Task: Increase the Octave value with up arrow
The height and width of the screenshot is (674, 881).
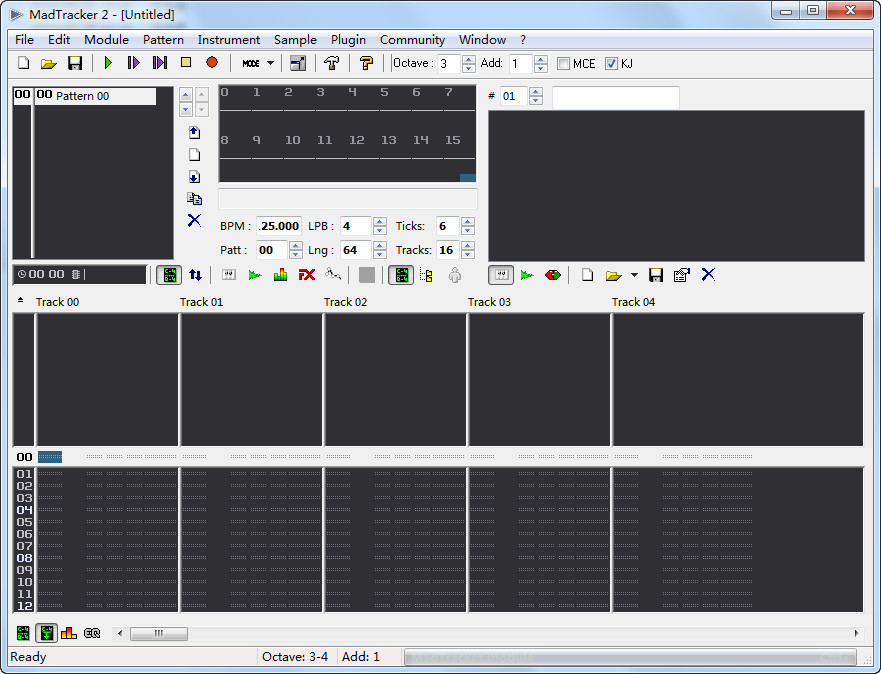Action: (x=469, y=59)
